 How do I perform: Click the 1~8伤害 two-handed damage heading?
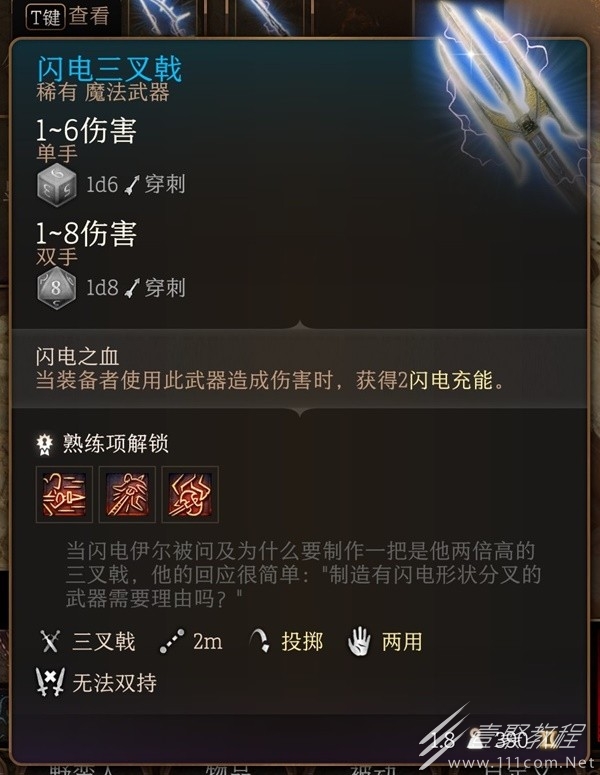point(86,233)
